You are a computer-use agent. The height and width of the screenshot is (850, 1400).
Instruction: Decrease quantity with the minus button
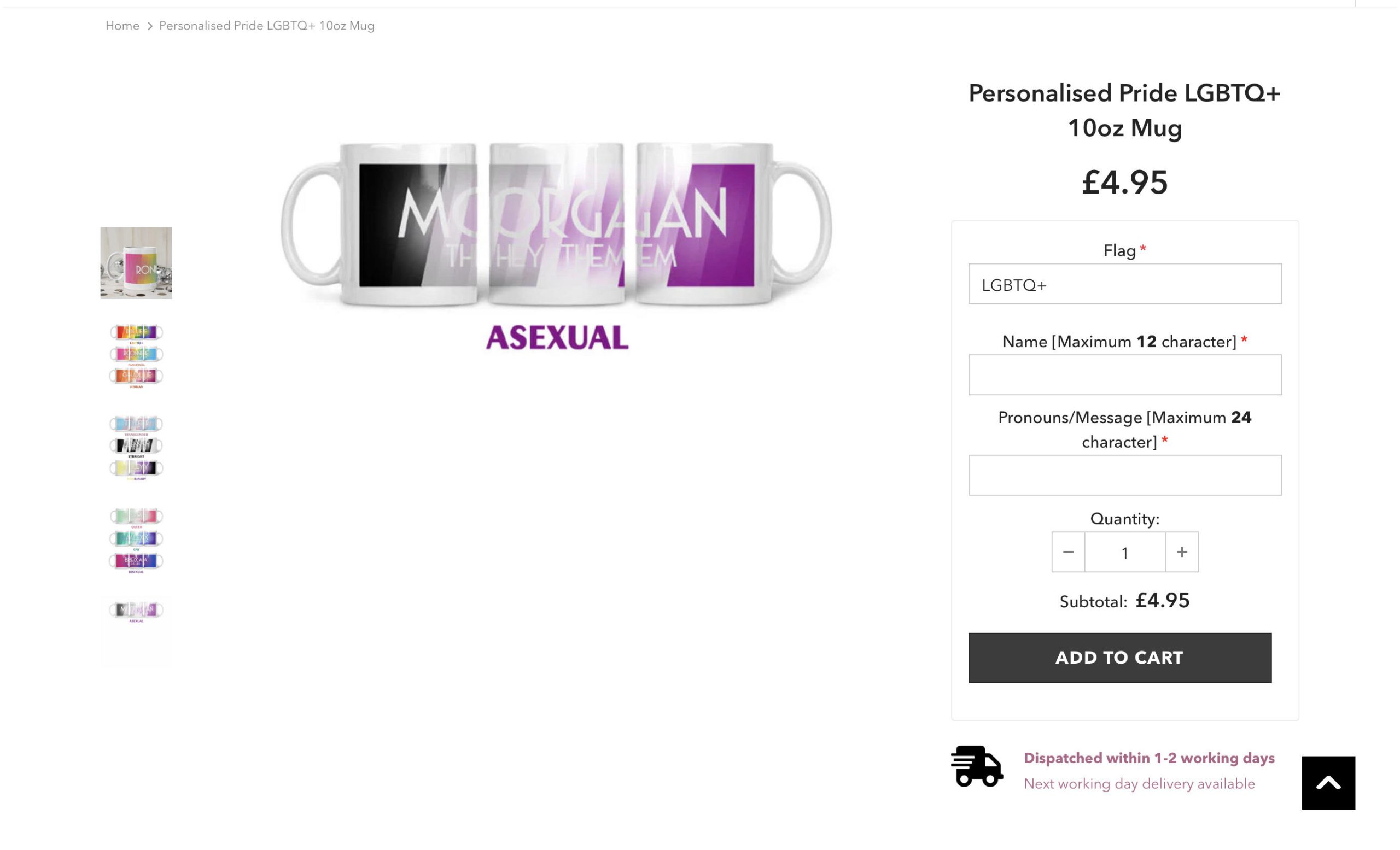pos(1067,552)
